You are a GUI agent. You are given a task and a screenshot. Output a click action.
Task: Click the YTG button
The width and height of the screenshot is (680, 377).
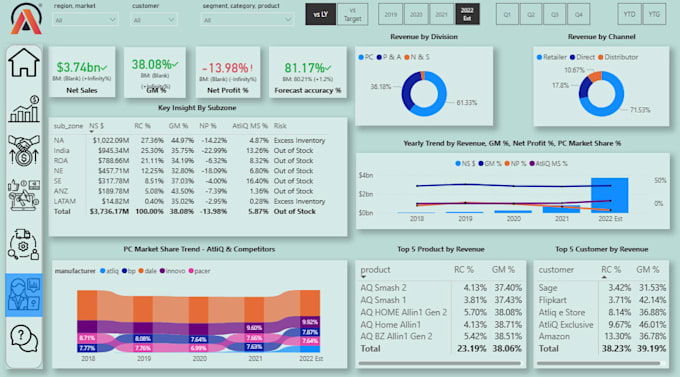click(654, 14)
